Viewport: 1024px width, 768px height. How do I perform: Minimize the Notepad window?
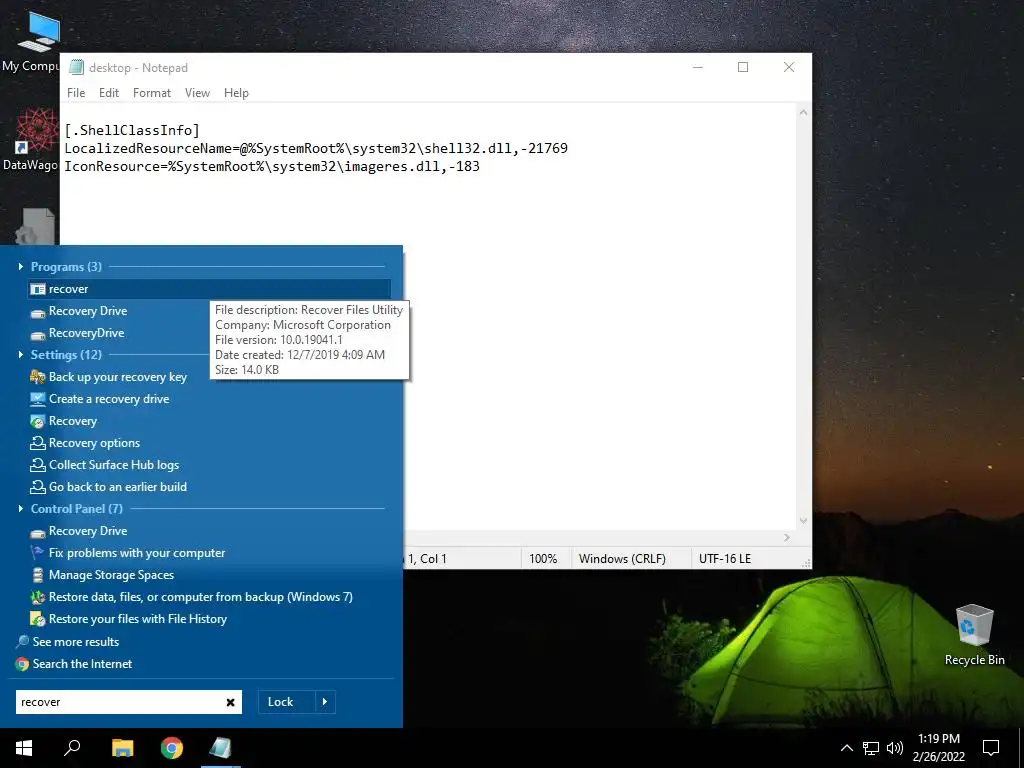click(x=698, y=67)
